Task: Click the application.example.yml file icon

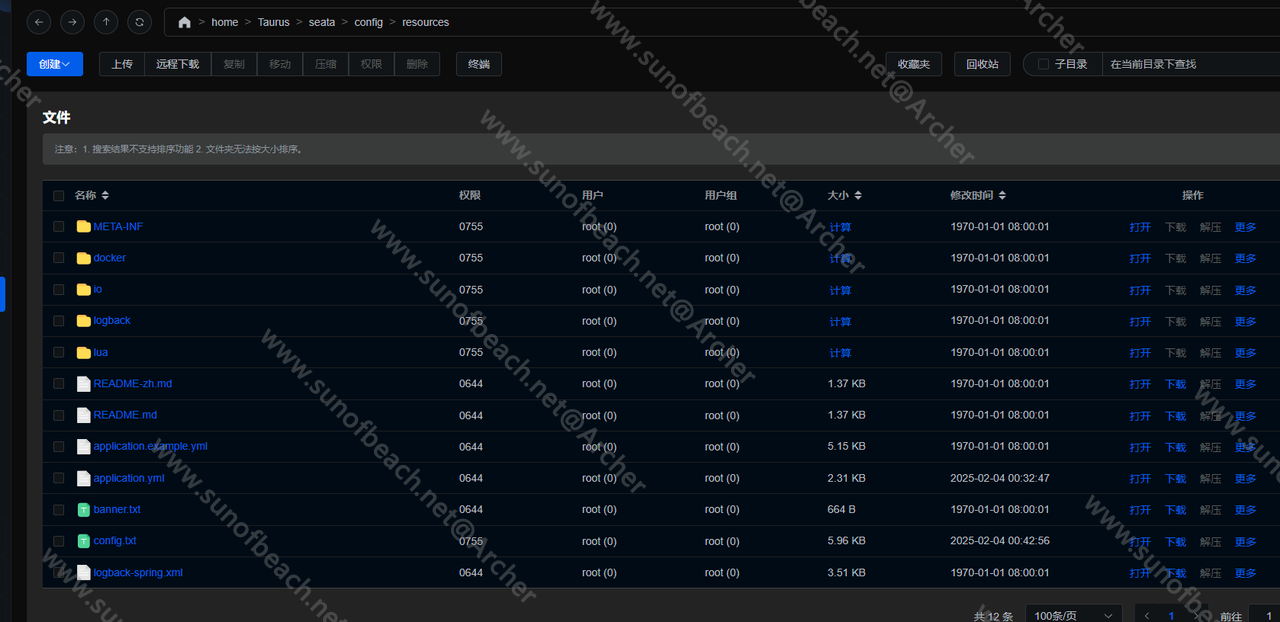Action: (84, 447)
